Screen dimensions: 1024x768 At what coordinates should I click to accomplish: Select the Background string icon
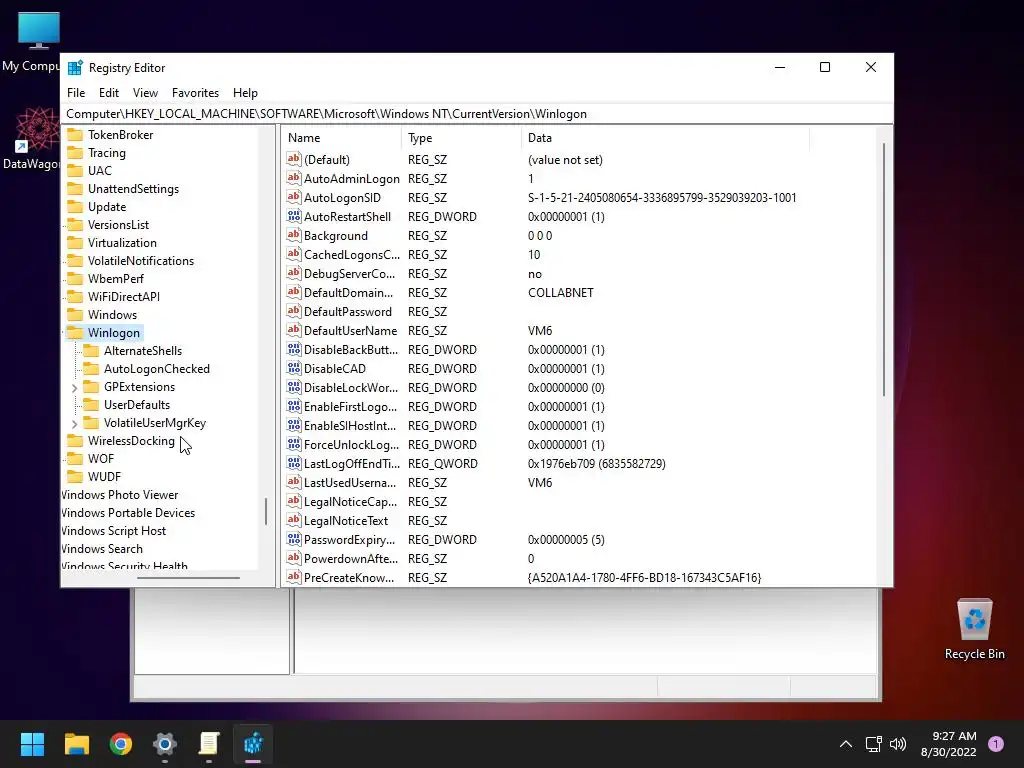pyautogui.click(x=294, y=235)
